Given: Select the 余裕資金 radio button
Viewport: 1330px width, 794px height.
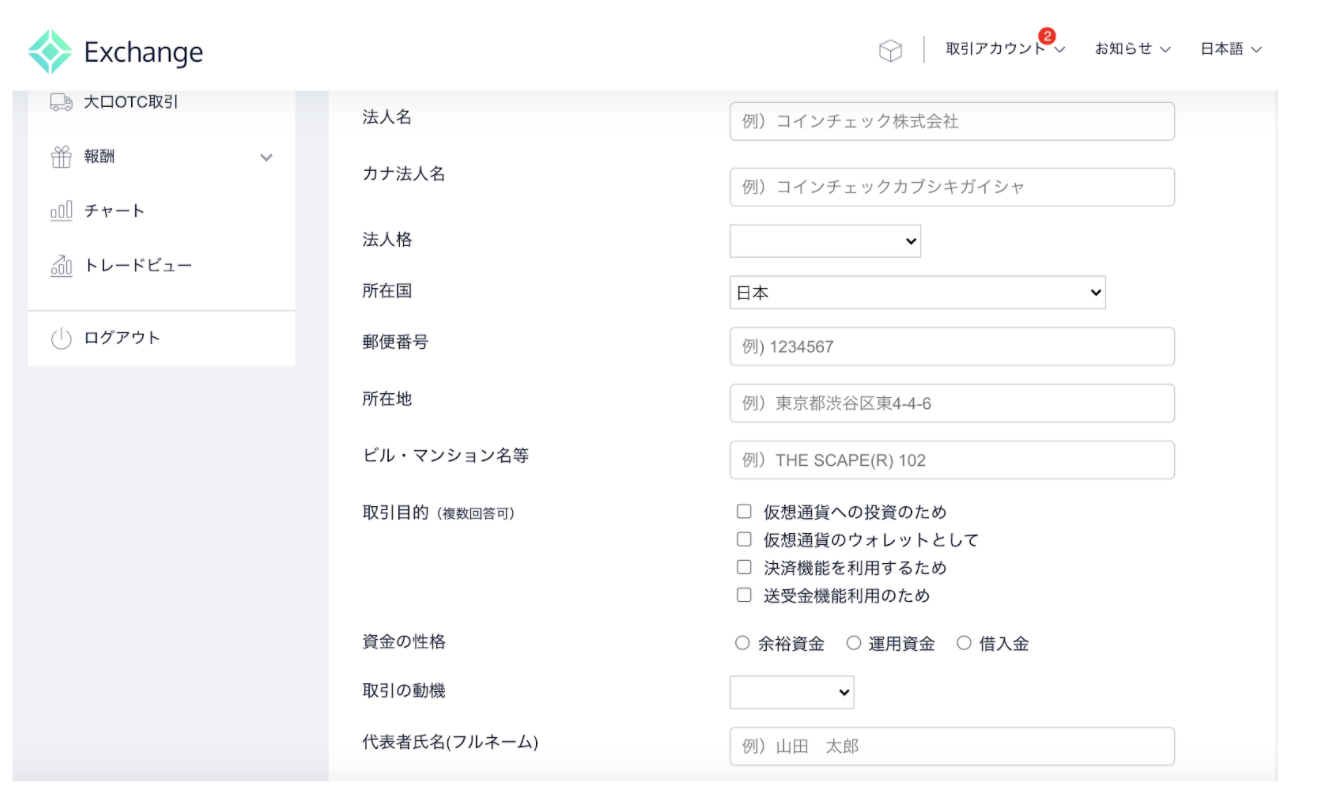Looking at the screenshot, I should (742, 643).
